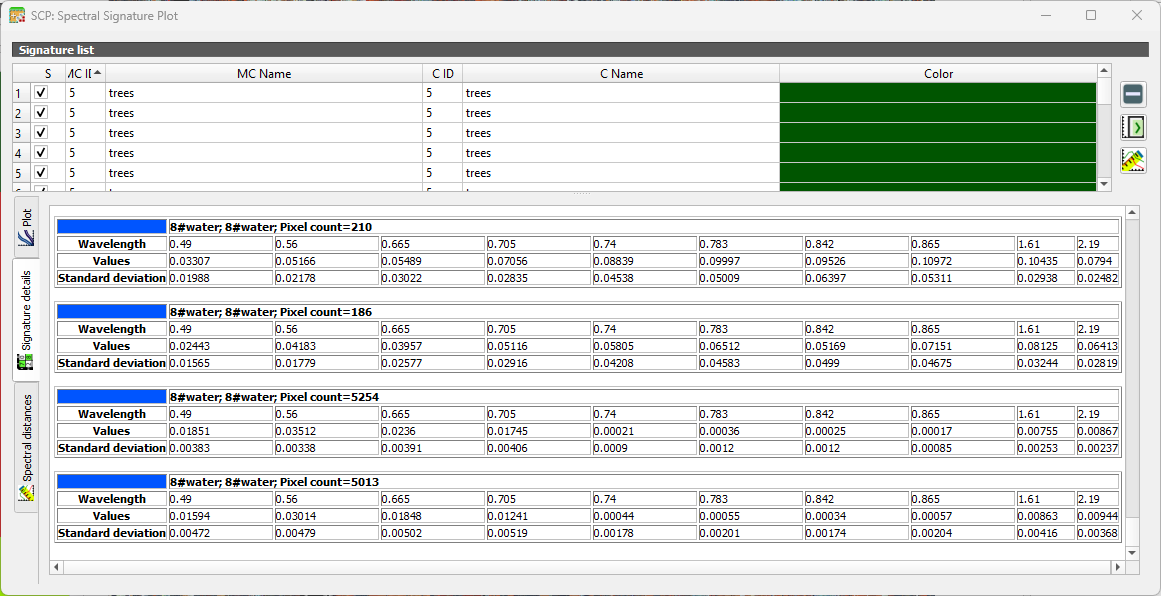1161x596 pixels.
Task: Select the MC Name cell in row 4
Action: point(264,153)
